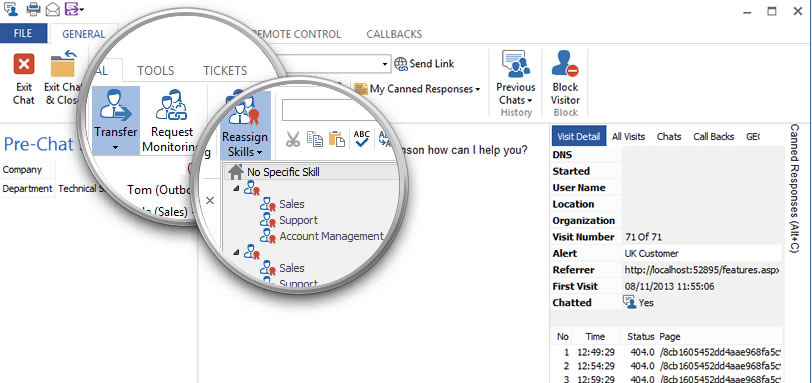This screenshot has width=812, height=383.
Task: Click the Paste clipboard icon
Action: coord(337,139)
